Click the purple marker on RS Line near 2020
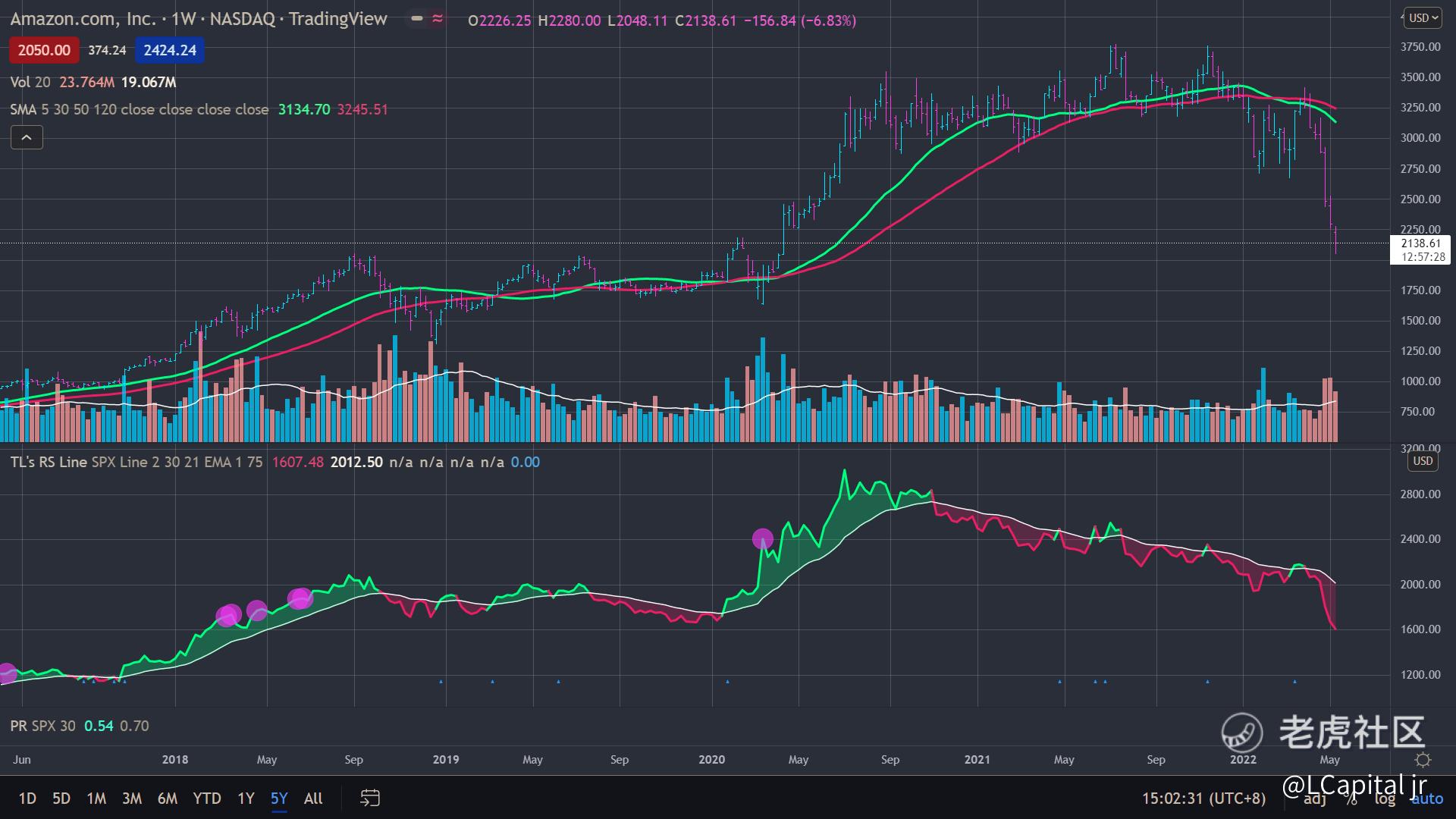The image size is (1456, 819). 762,539
